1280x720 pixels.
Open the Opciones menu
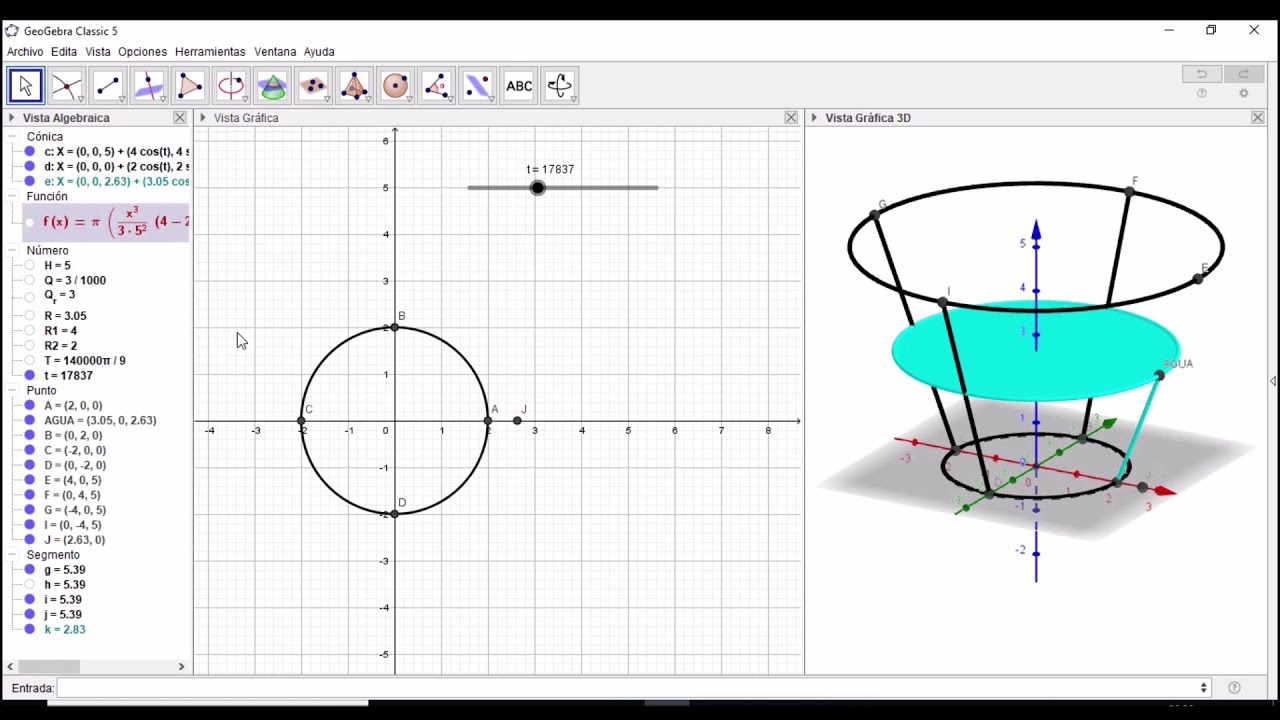142,52
